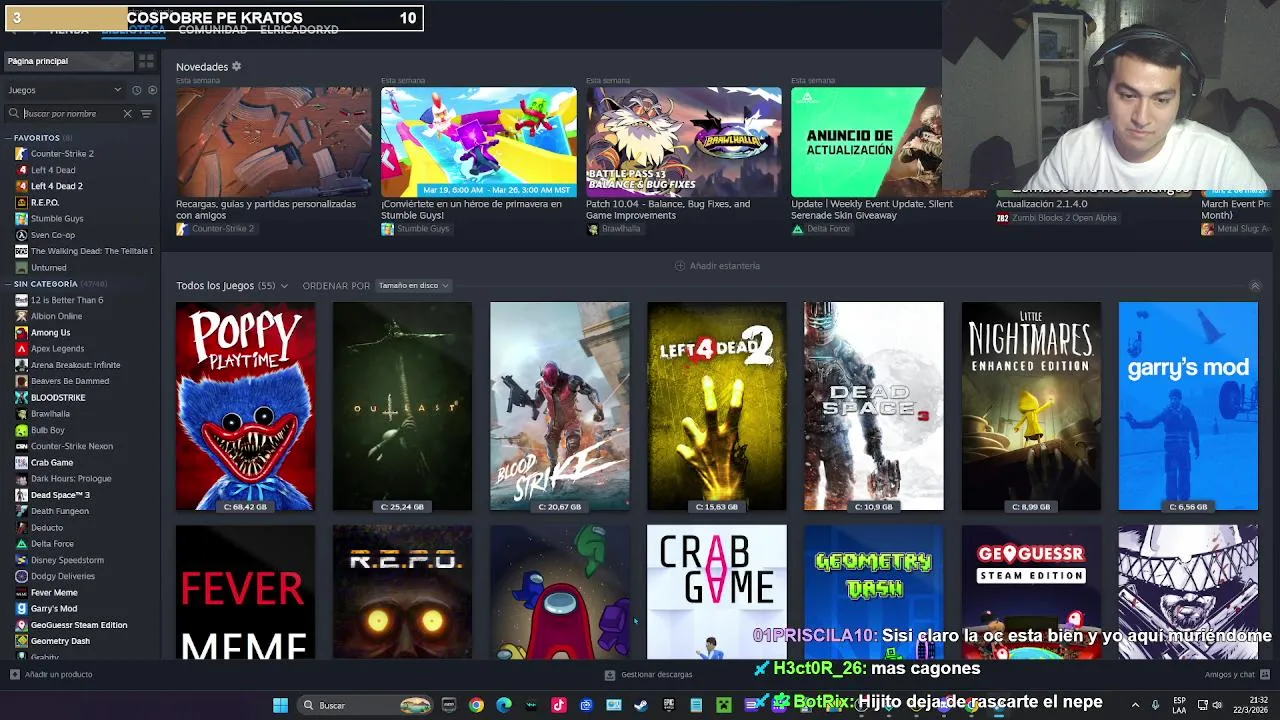This screenshot has height=720, width=1280.
Task: Collapse the games shelf with chevron
Action: coord(1255,286)
